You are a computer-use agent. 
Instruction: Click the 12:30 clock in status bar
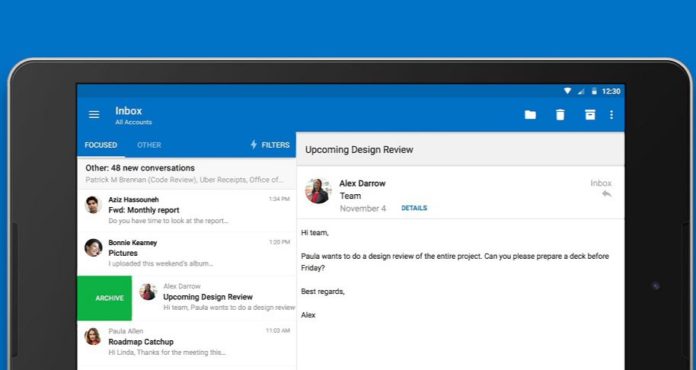pos(611,91)
